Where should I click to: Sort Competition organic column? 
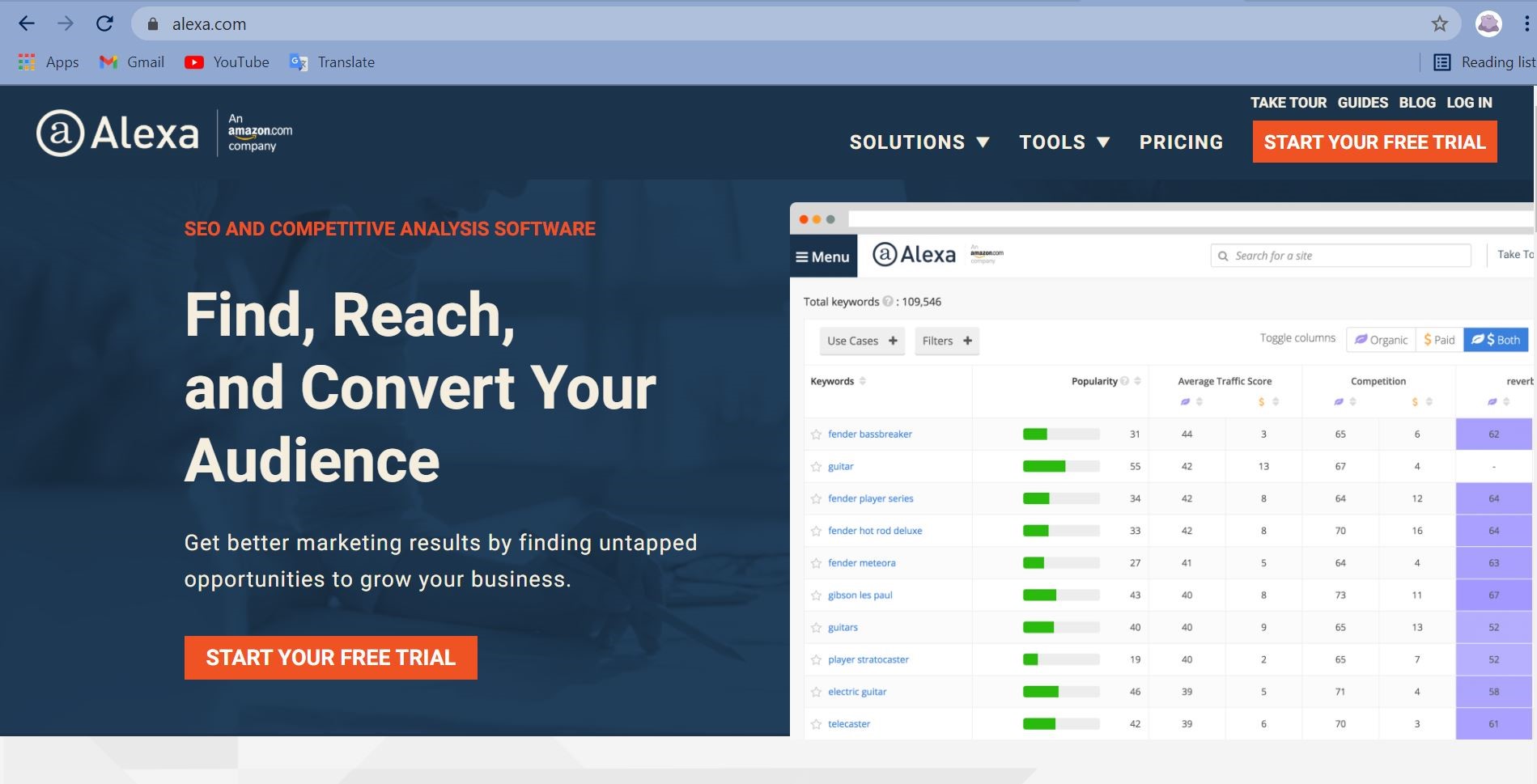pos(1352,402)
